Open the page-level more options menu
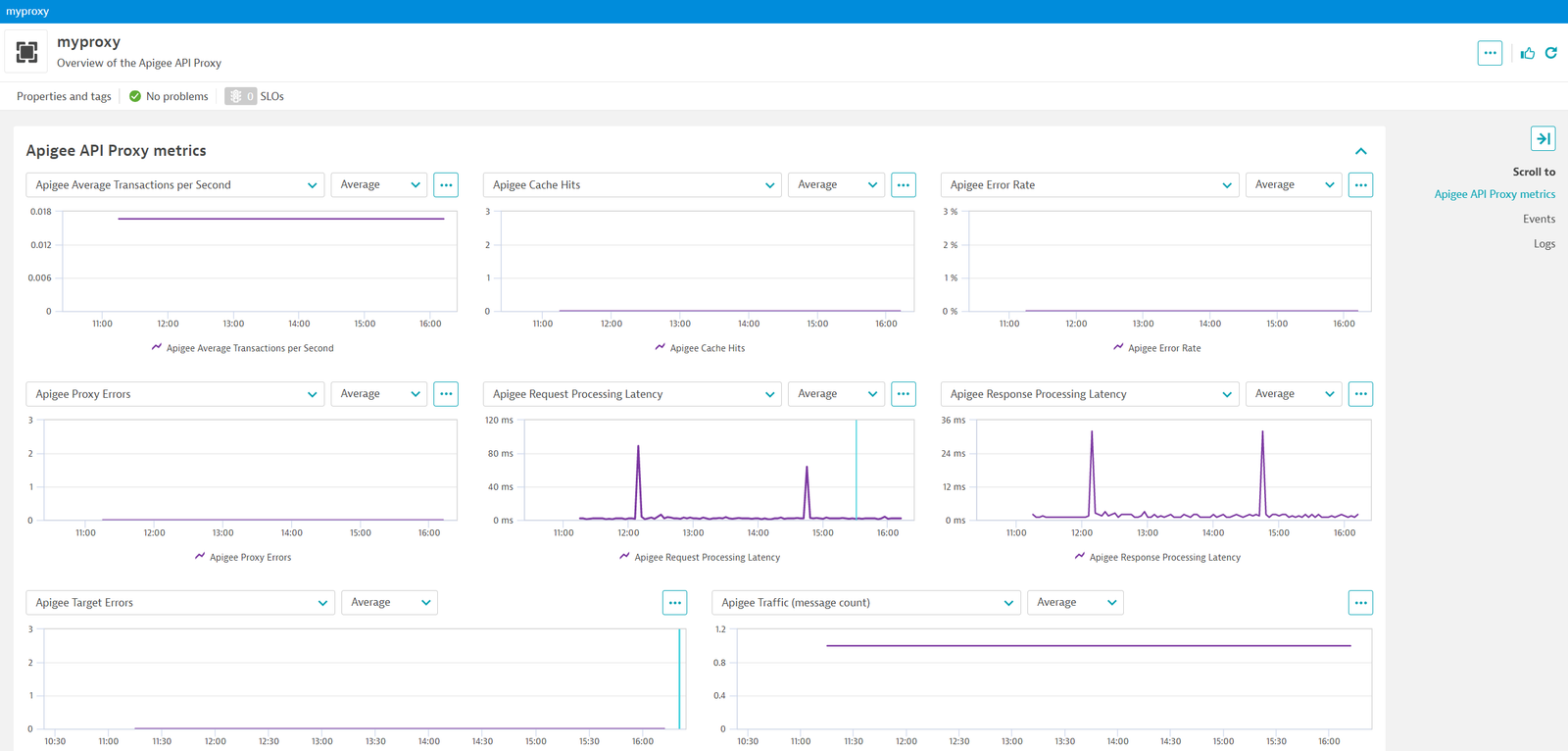Image resolution: width=1568 pixels, height=751 pixels. pos(1490,53)
